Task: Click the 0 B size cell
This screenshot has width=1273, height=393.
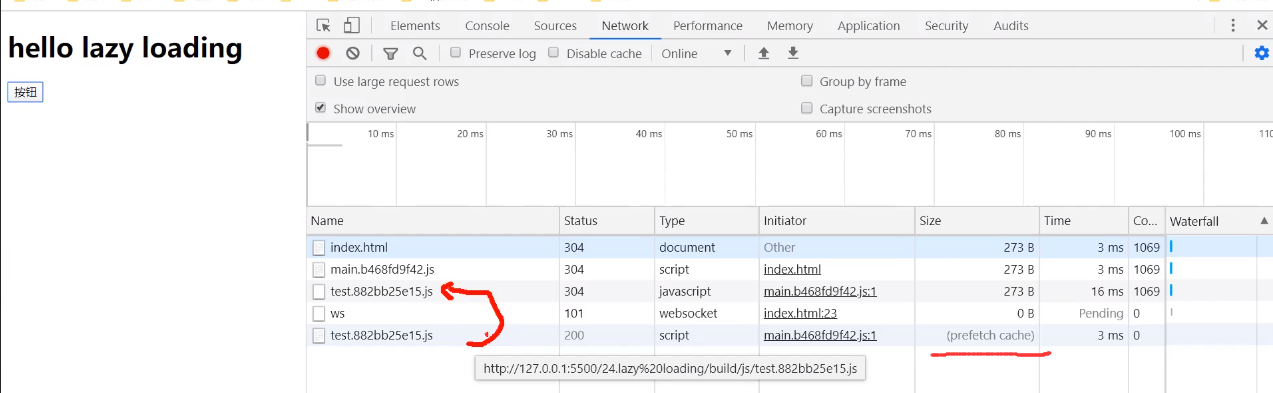Action: [1024, 313]
